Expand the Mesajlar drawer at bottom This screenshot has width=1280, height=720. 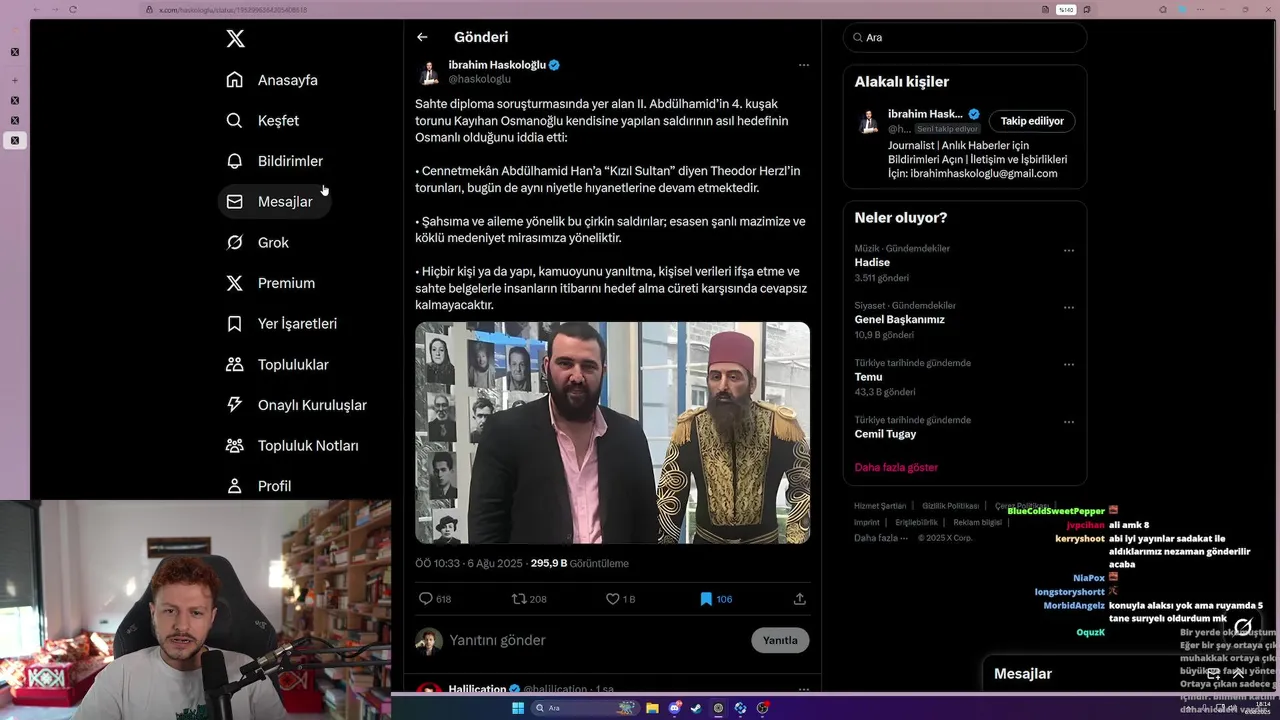point(1238,674)
